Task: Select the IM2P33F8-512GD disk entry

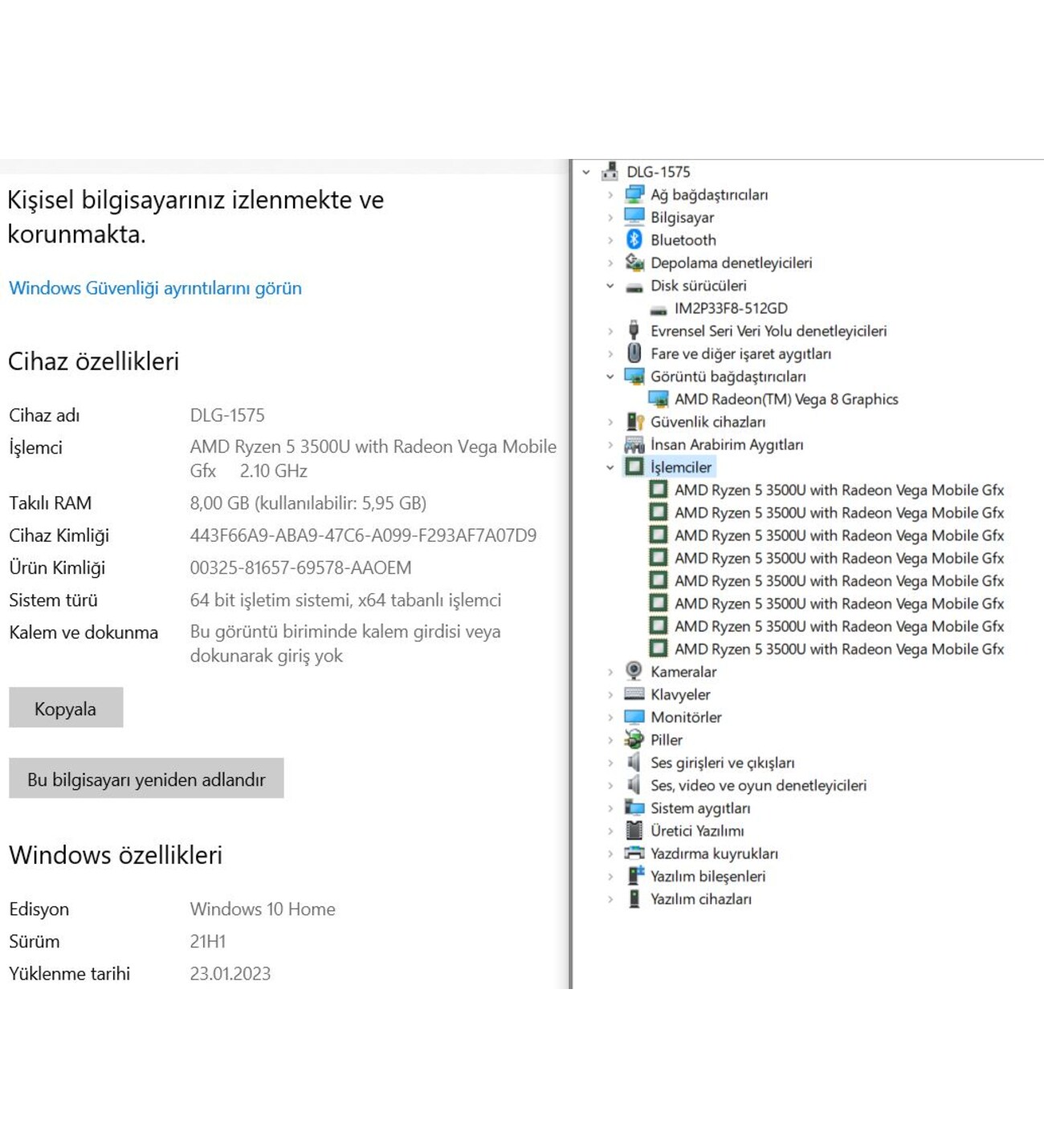Action: point(730,308)
